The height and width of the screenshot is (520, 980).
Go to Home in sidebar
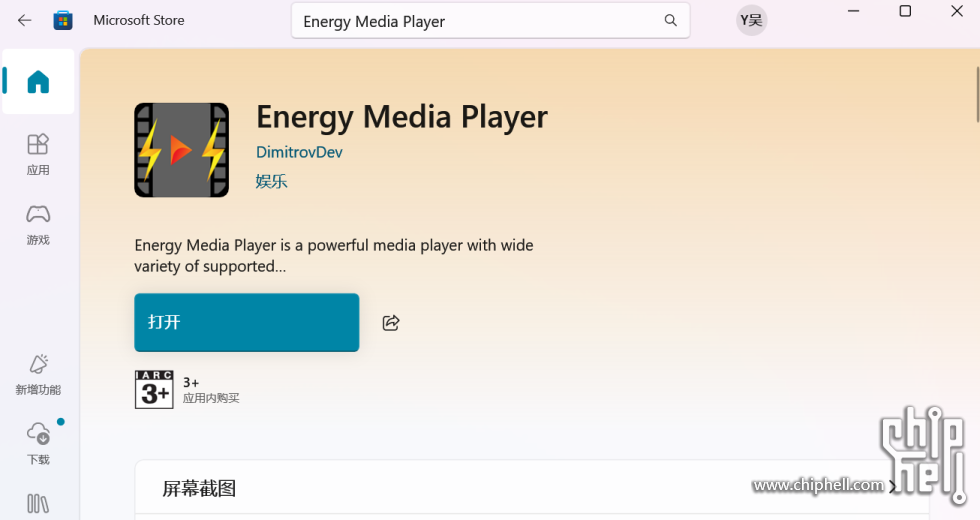pyautogui.click(x=38, y=82)
